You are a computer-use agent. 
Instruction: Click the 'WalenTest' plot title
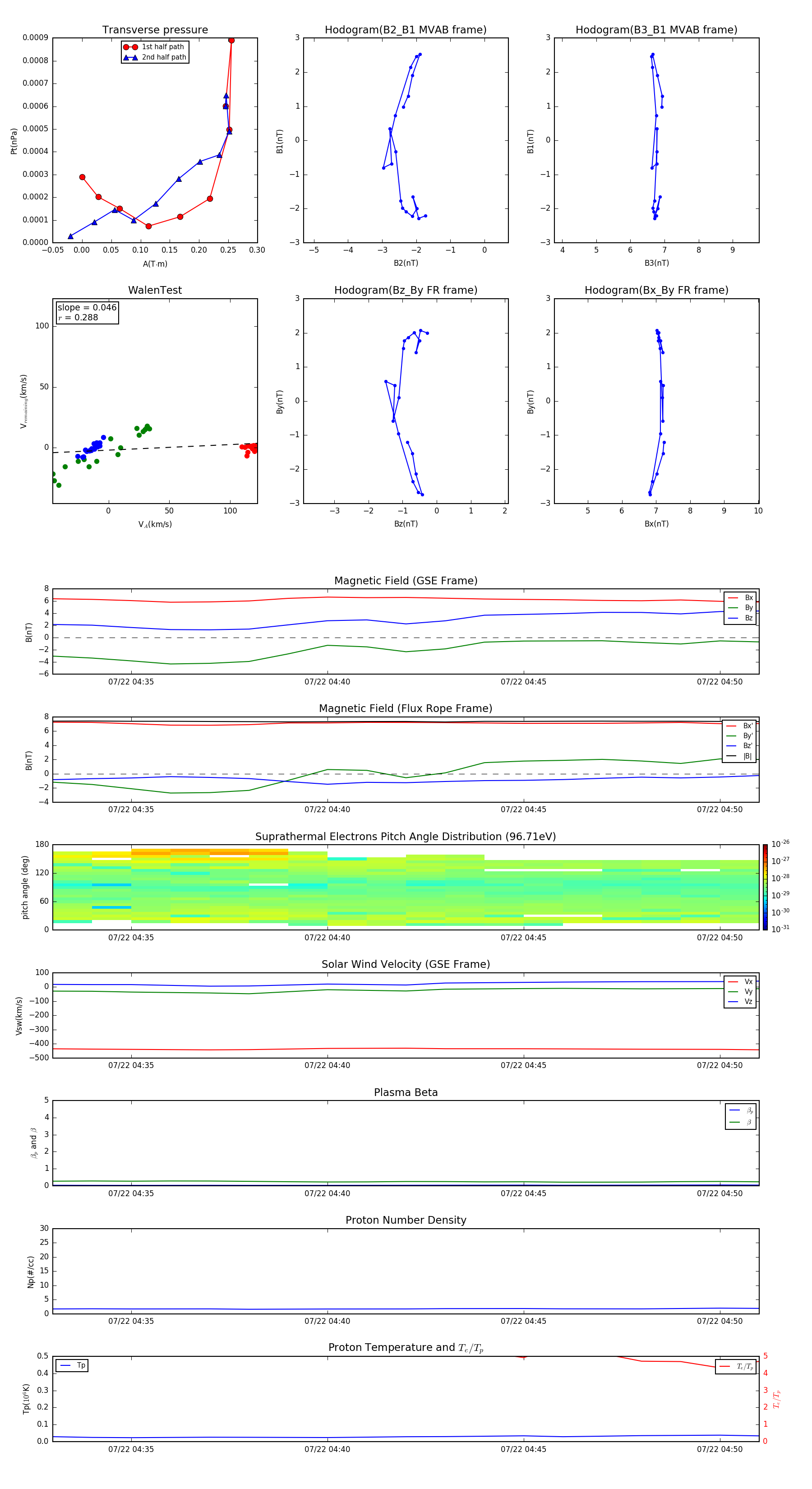click(155, 290)
